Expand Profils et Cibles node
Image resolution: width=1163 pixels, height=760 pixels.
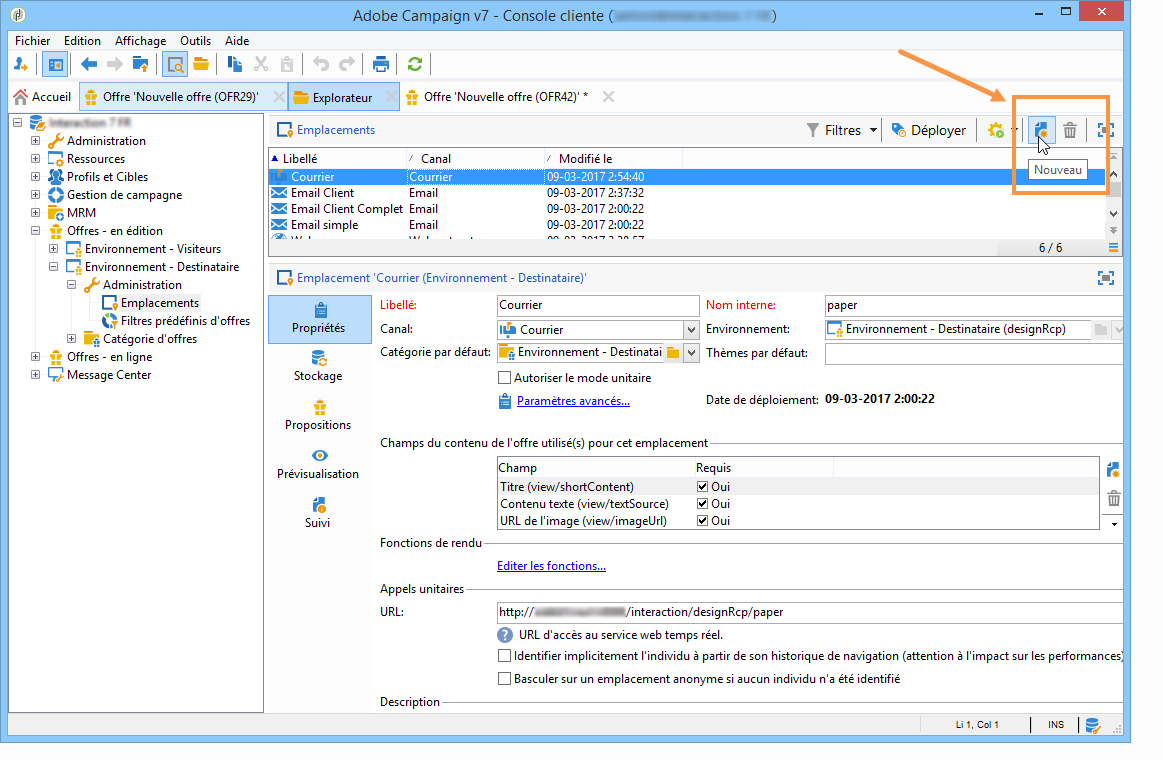click(x=36, y=176)
